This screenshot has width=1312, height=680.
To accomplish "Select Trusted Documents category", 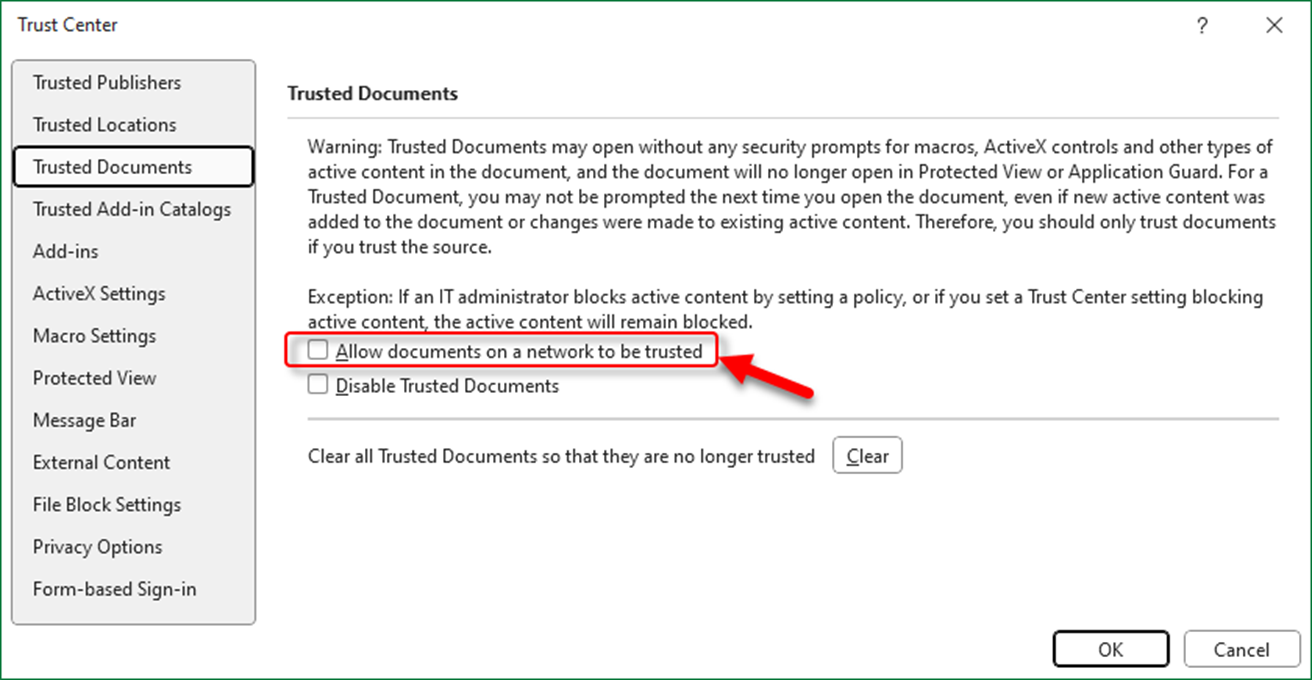I will [113, 166].
